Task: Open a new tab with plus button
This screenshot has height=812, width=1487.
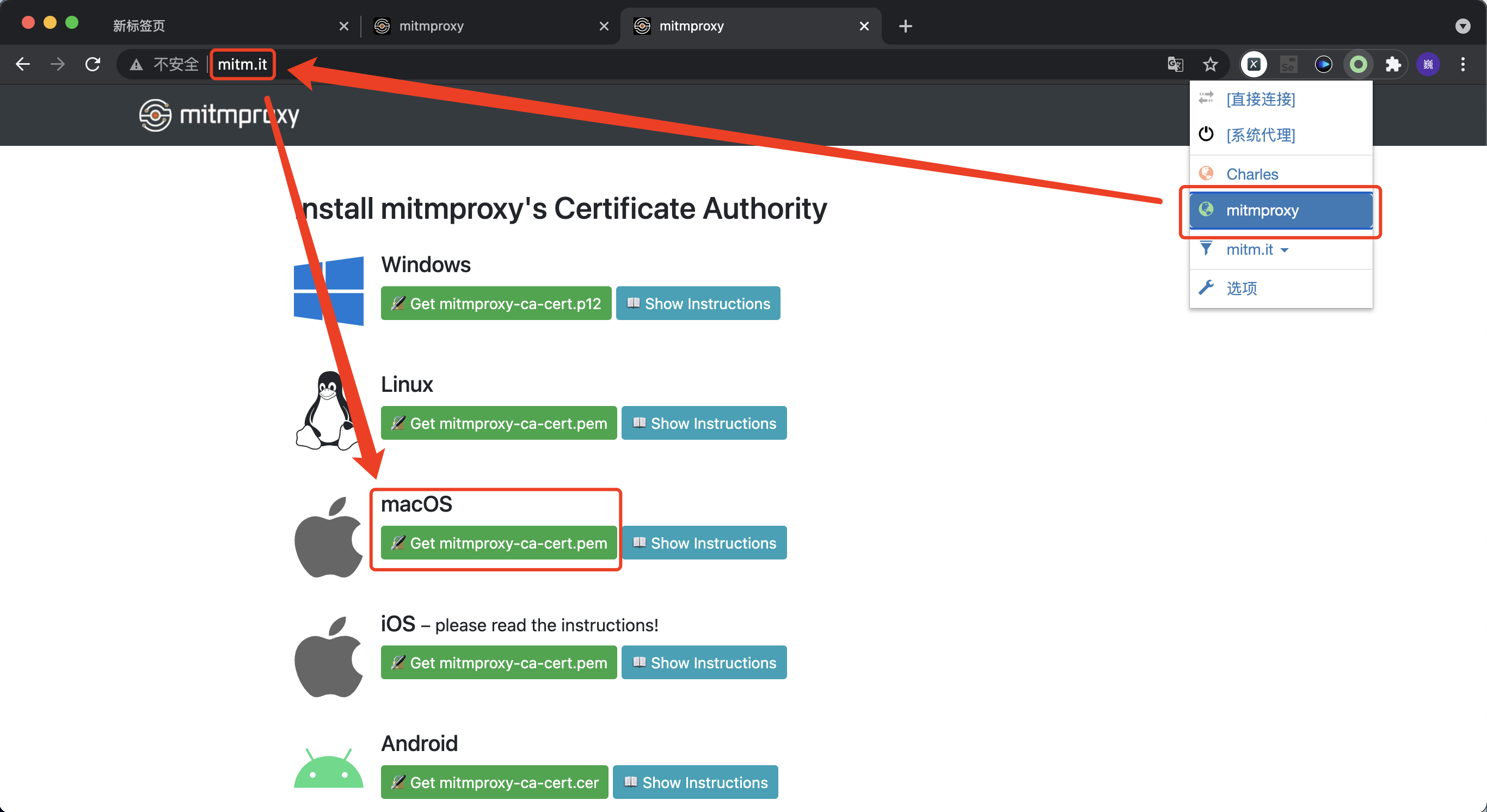Action: click(905, 26)
